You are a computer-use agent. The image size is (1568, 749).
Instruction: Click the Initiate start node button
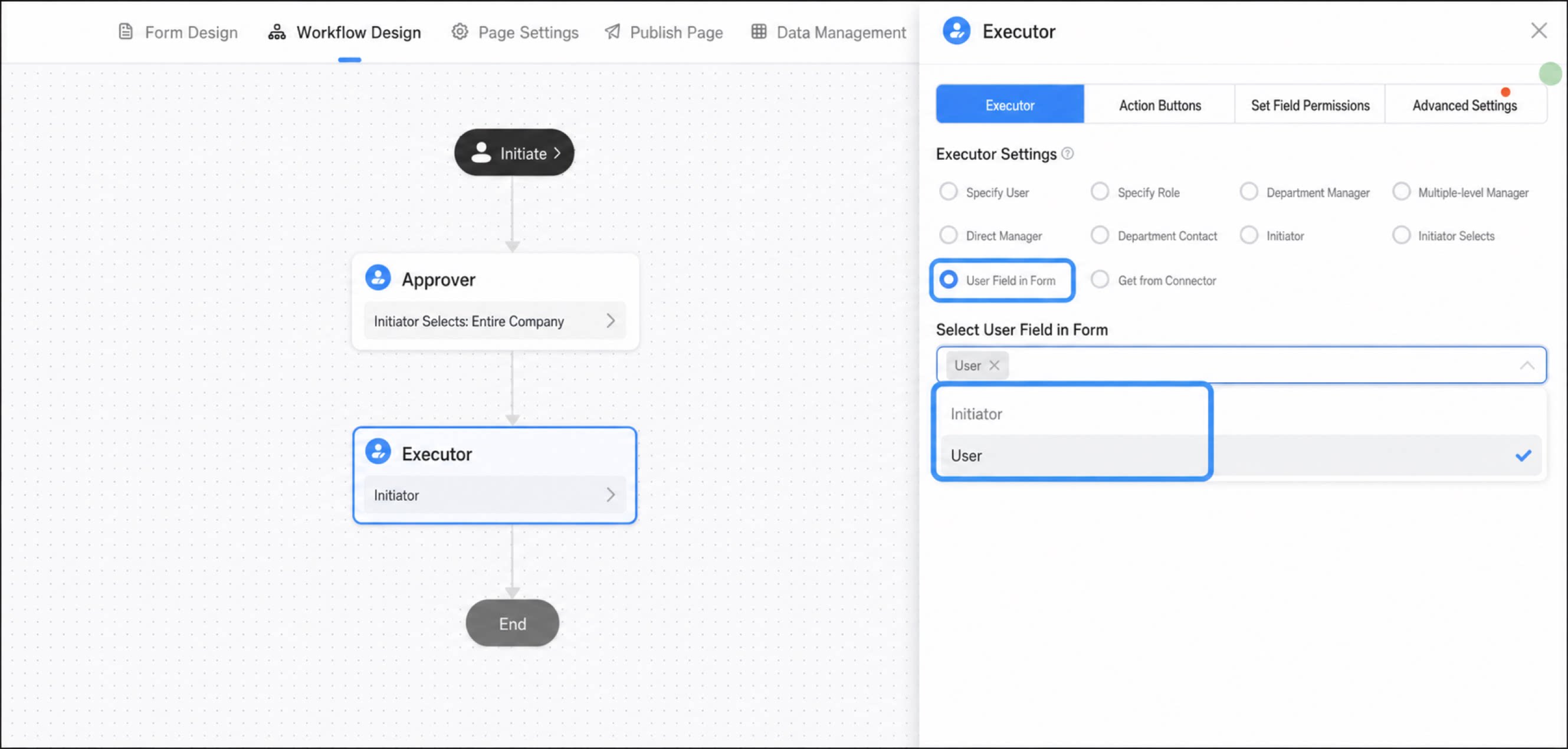[514, 153]
